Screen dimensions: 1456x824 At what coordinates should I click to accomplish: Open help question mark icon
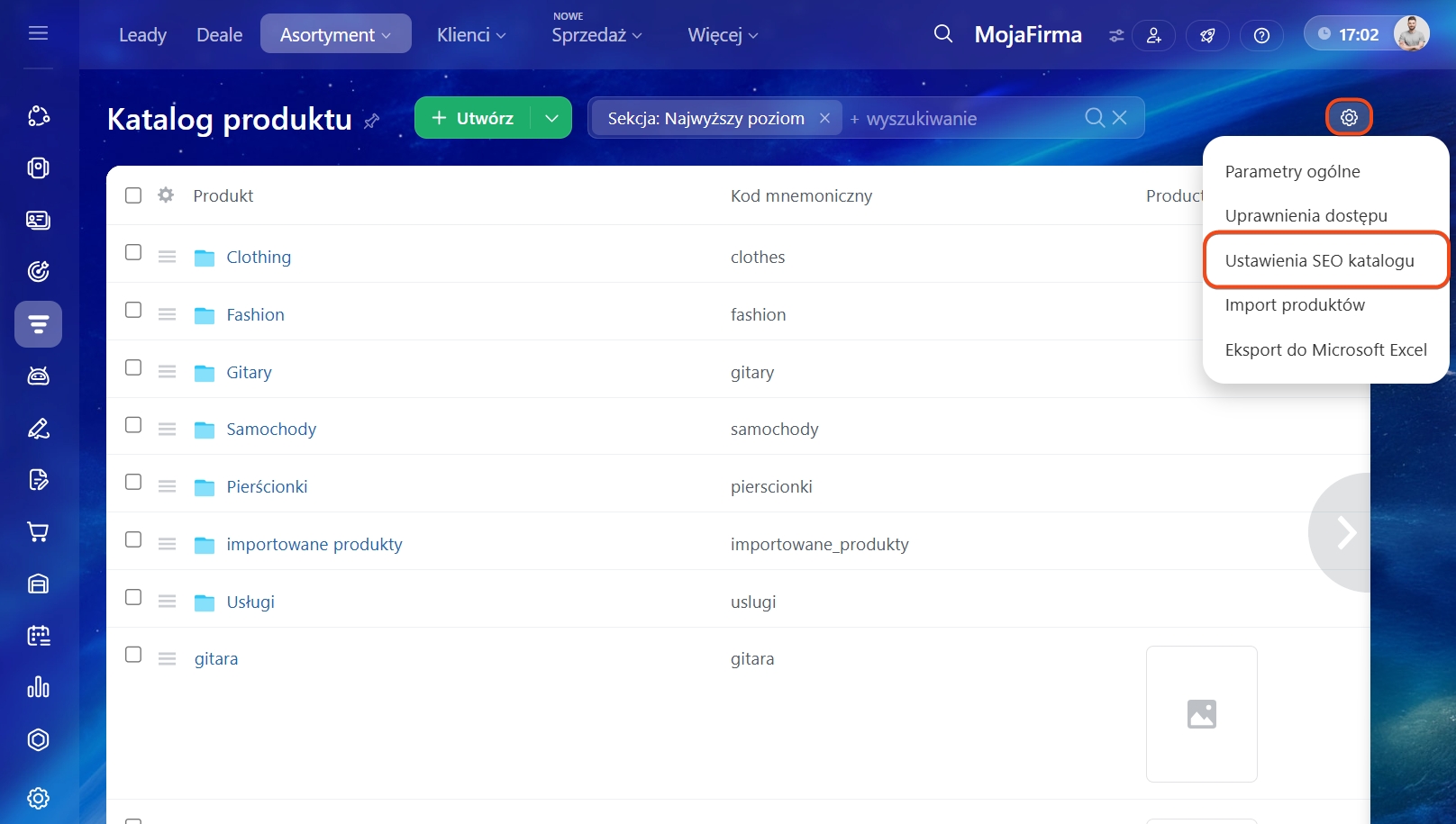[1261, 35]
